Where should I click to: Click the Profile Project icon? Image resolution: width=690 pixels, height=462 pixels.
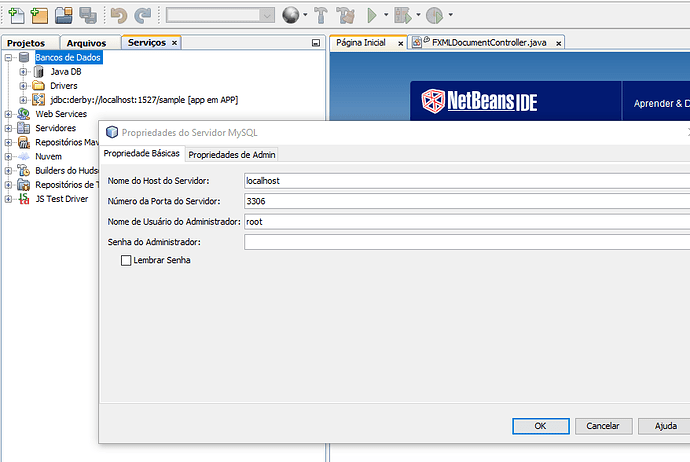(x=434, y=15)
